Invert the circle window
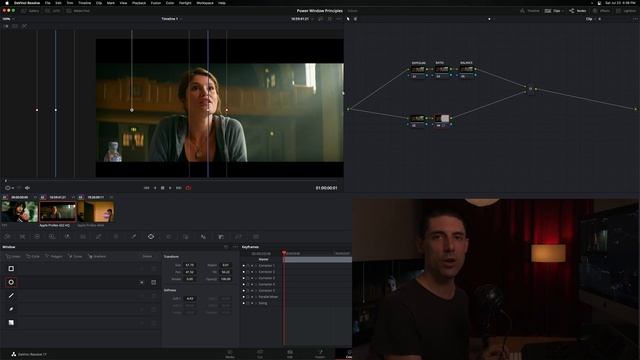The width and height of the screenshot is (640, 360). tap(142, 282)
